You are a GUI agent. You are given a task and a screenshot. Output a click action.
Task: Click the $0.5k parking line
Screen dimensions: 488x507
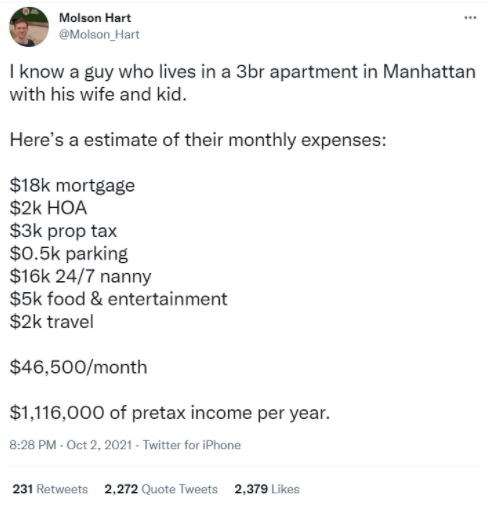69,254
